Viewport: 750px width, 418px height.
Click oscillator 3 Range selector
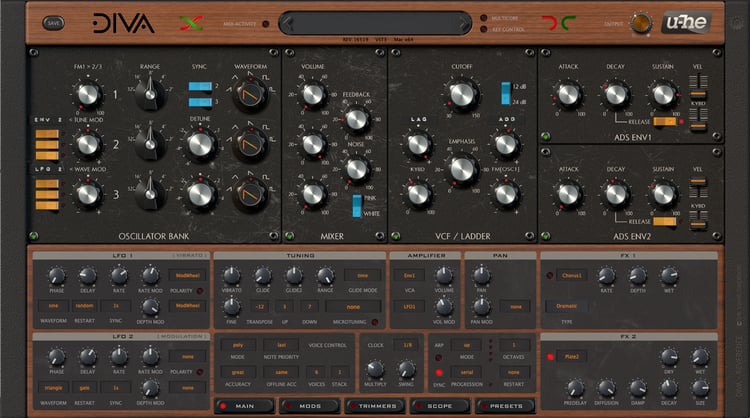(150, 194)
